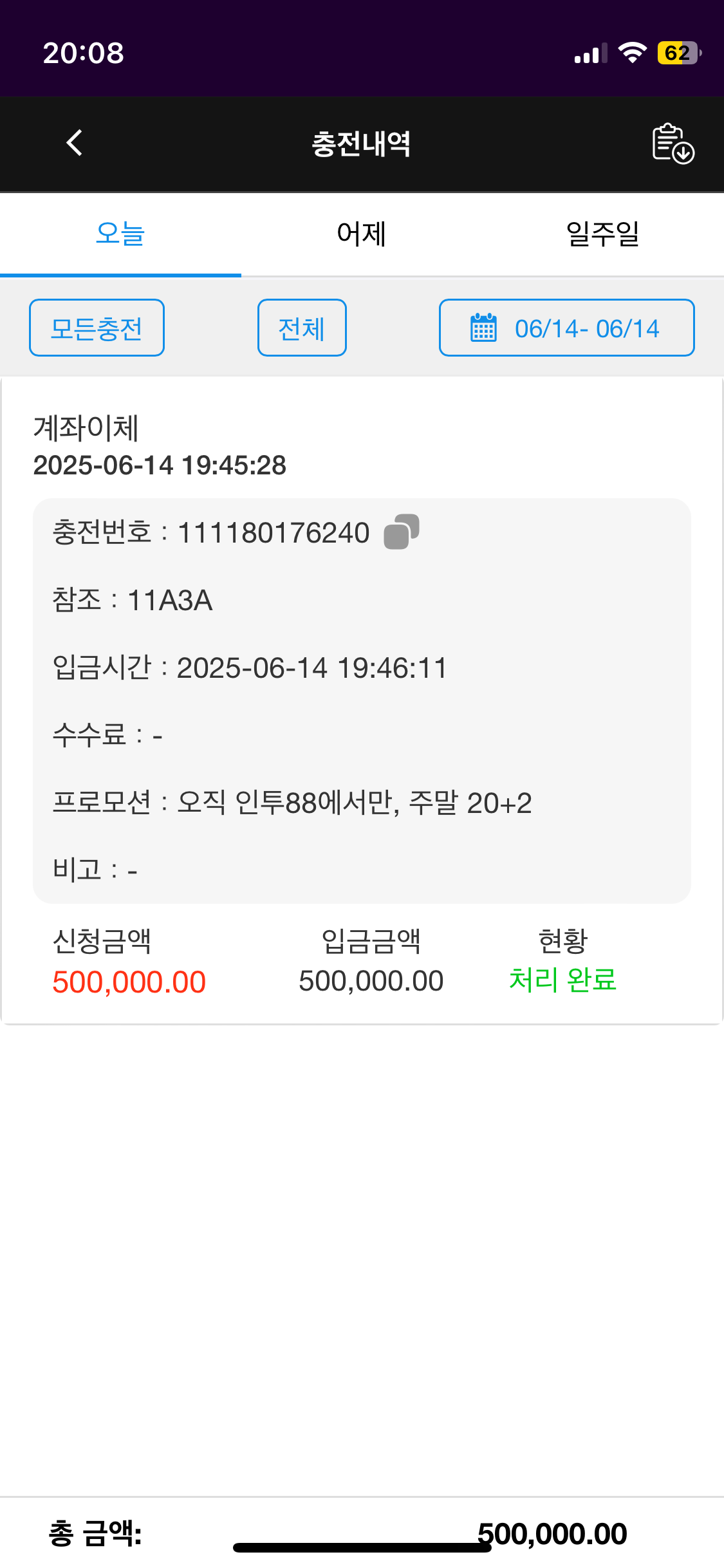The height and width of the screenshot is (1568, 724).
Task: Tap the 충전내역 page title
Action: point(361,144)
